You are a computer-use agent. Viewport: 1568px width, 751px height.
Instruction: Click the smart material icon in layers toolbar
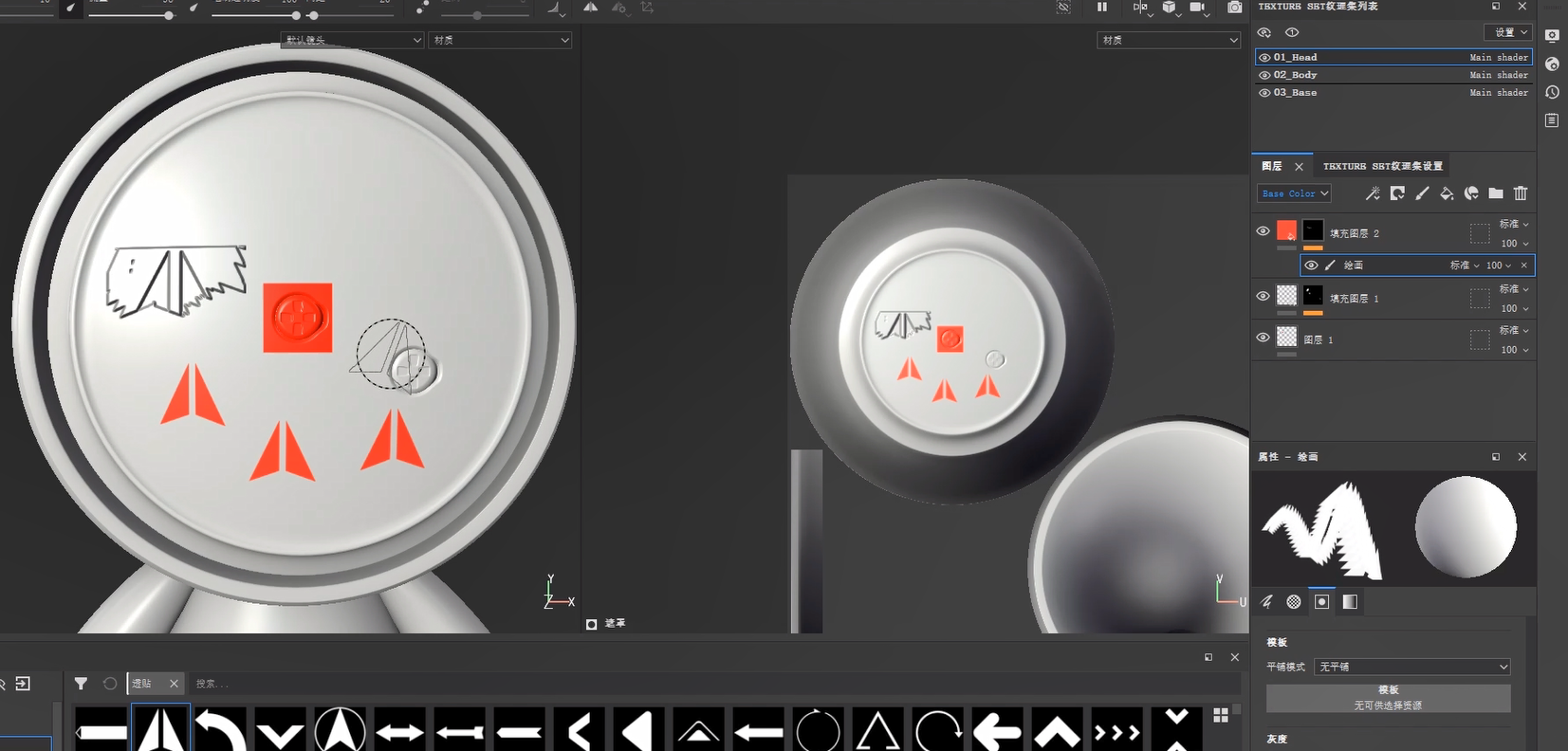(x=1471, y=193)
